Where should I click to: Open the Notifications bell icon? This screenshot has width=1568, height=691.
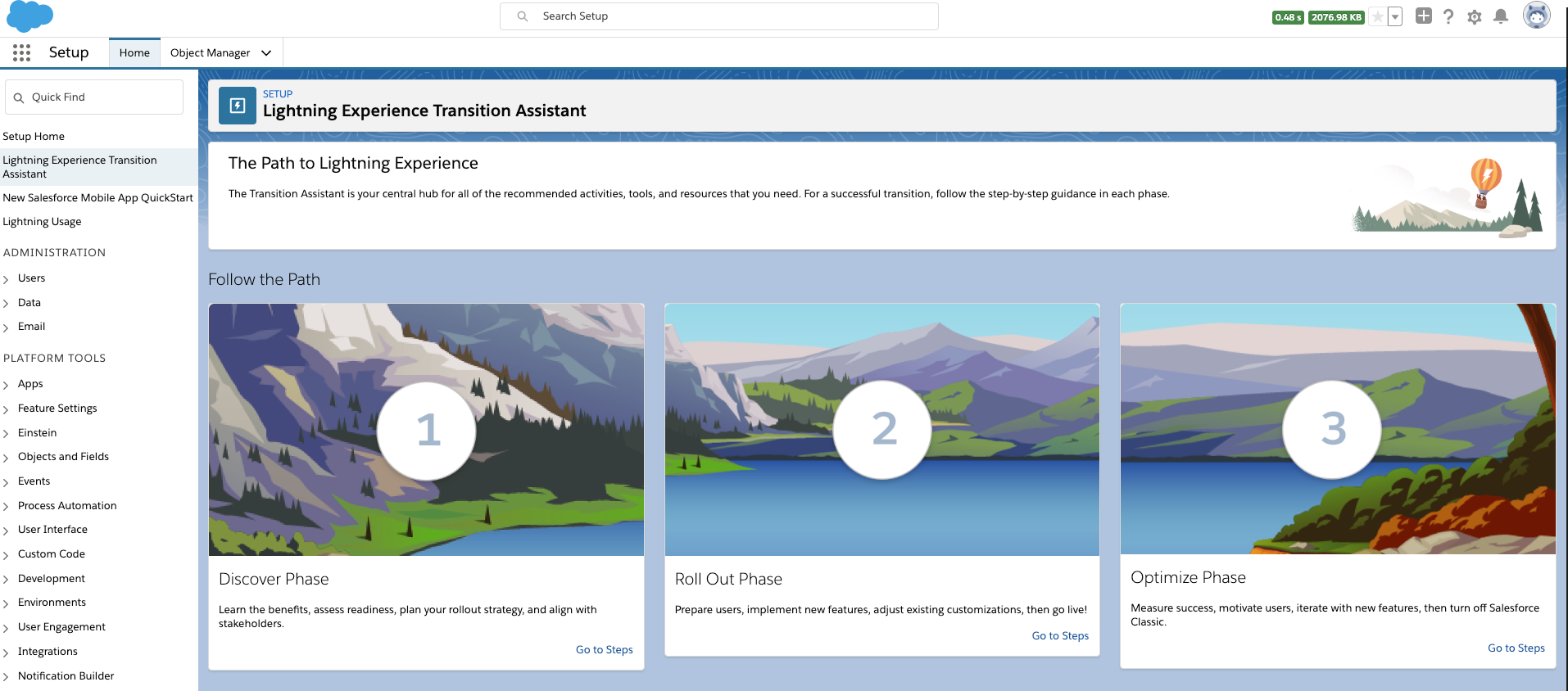click(x=1501, y=16)
